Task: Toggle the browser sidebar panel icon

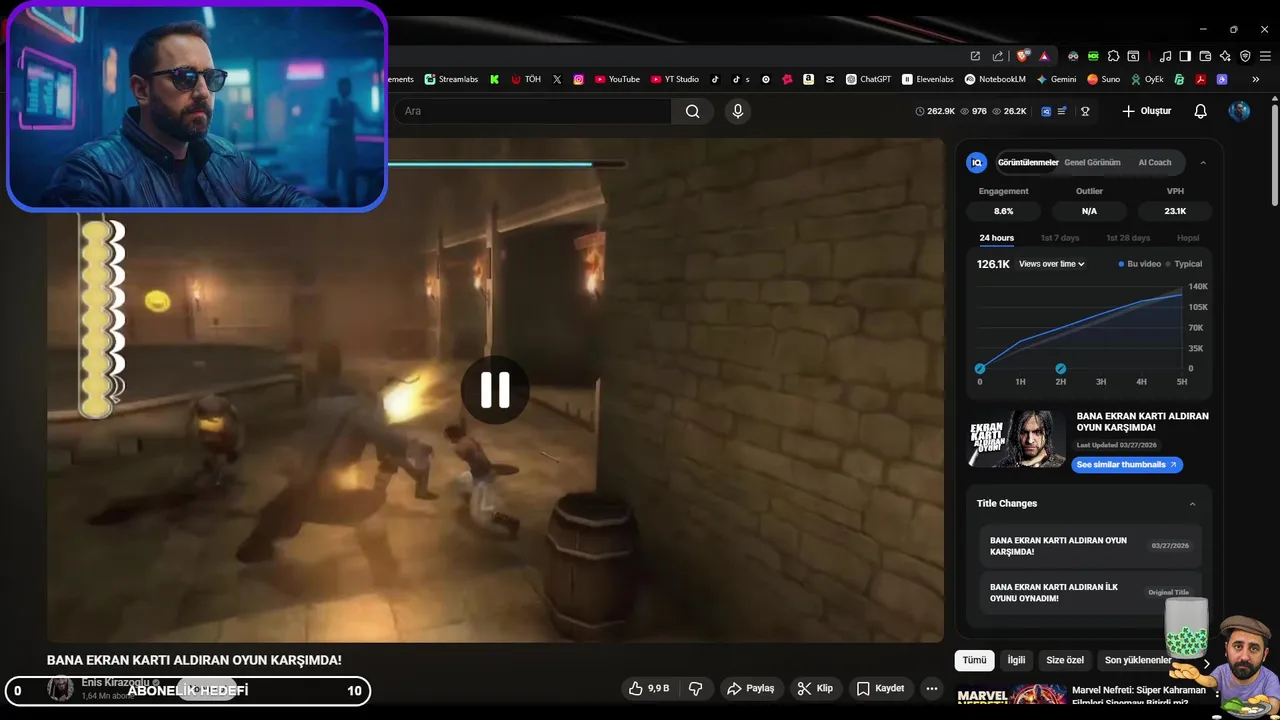Action: click(x=1185, y=56)
